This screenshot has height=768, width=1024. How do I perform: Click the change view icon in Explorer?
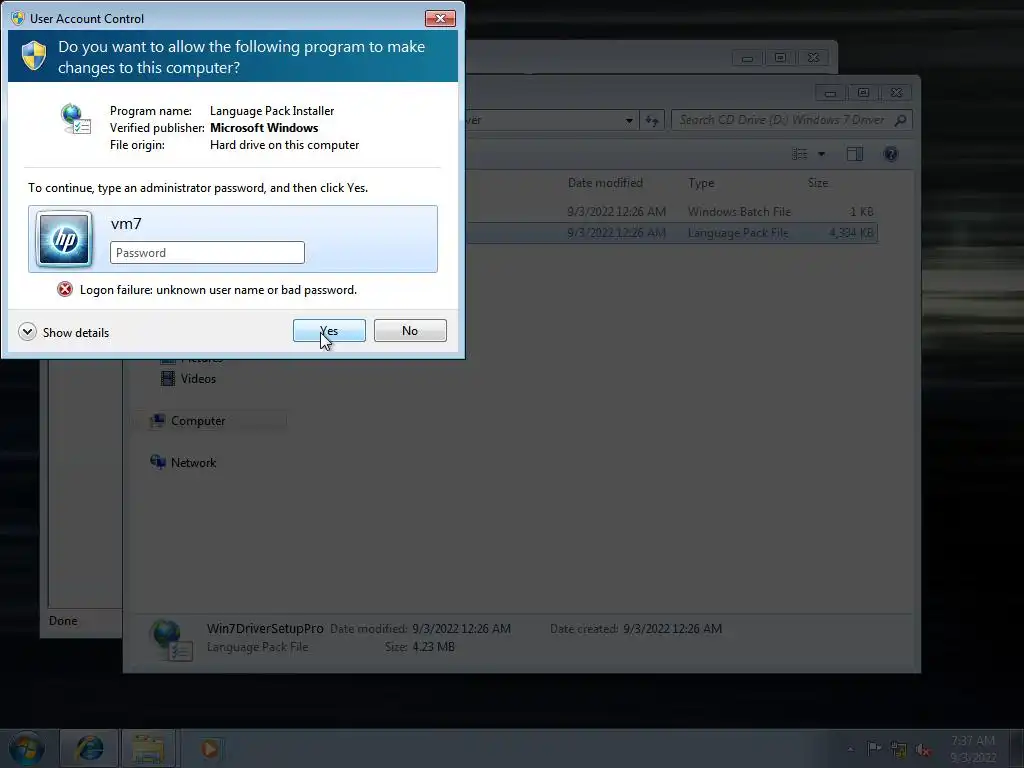coord(799,154)
